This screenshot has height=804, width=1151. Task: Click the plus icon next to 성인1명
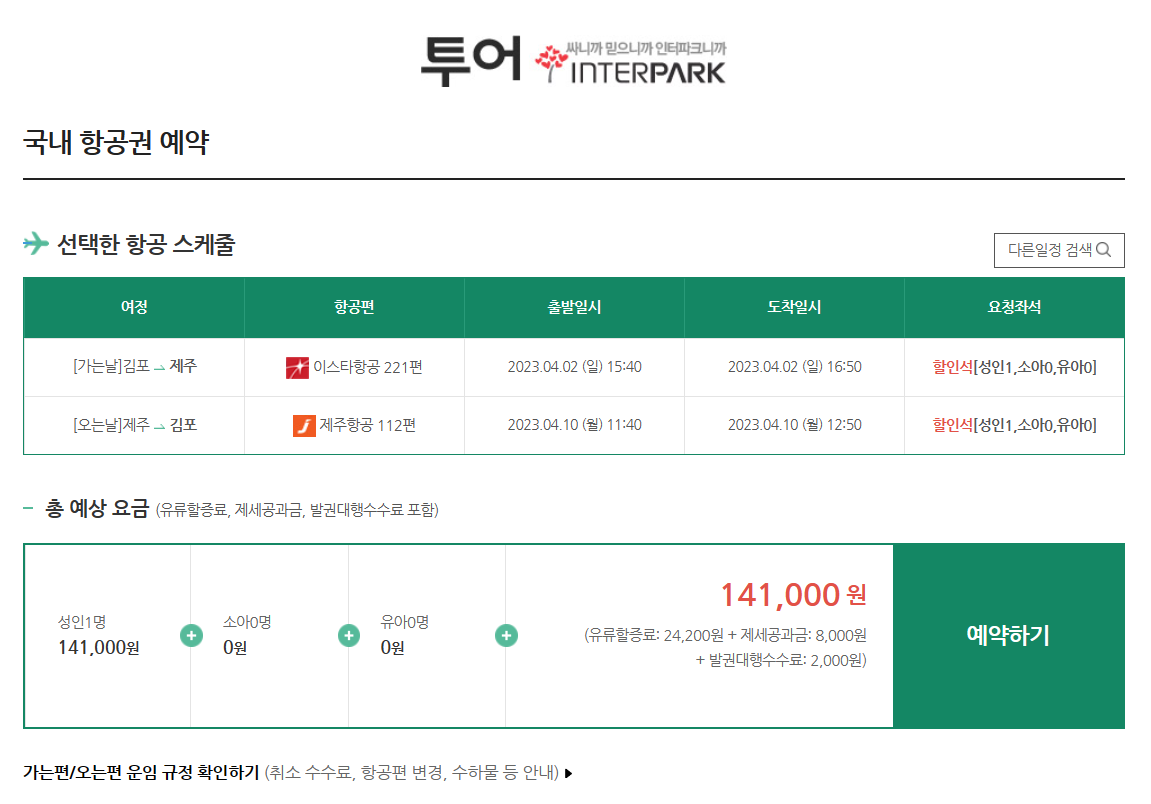pyautogui.click(x=190, y=634)
